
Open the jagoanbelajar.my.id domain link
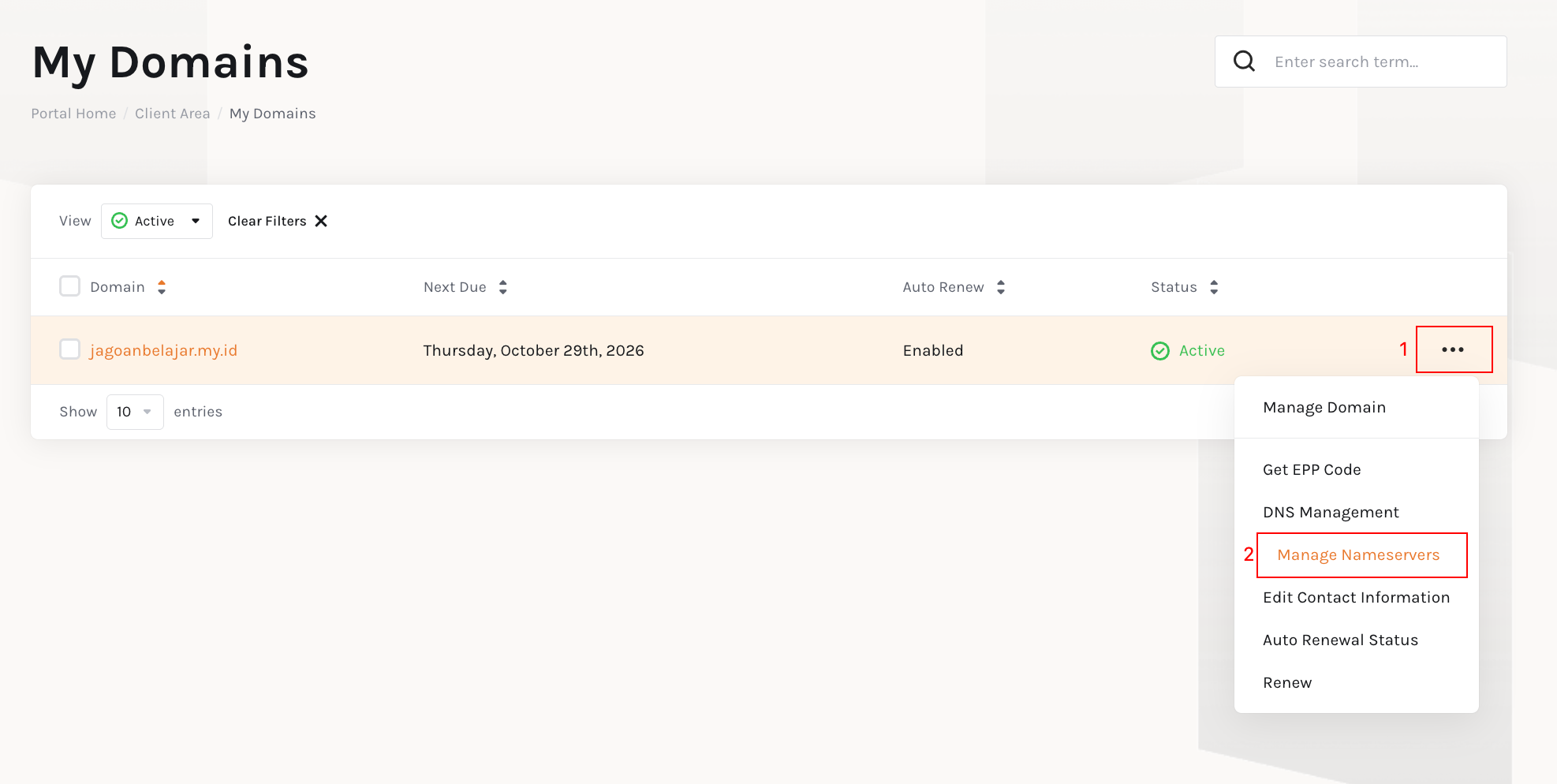pyautogui.click(x=163, y=351)
